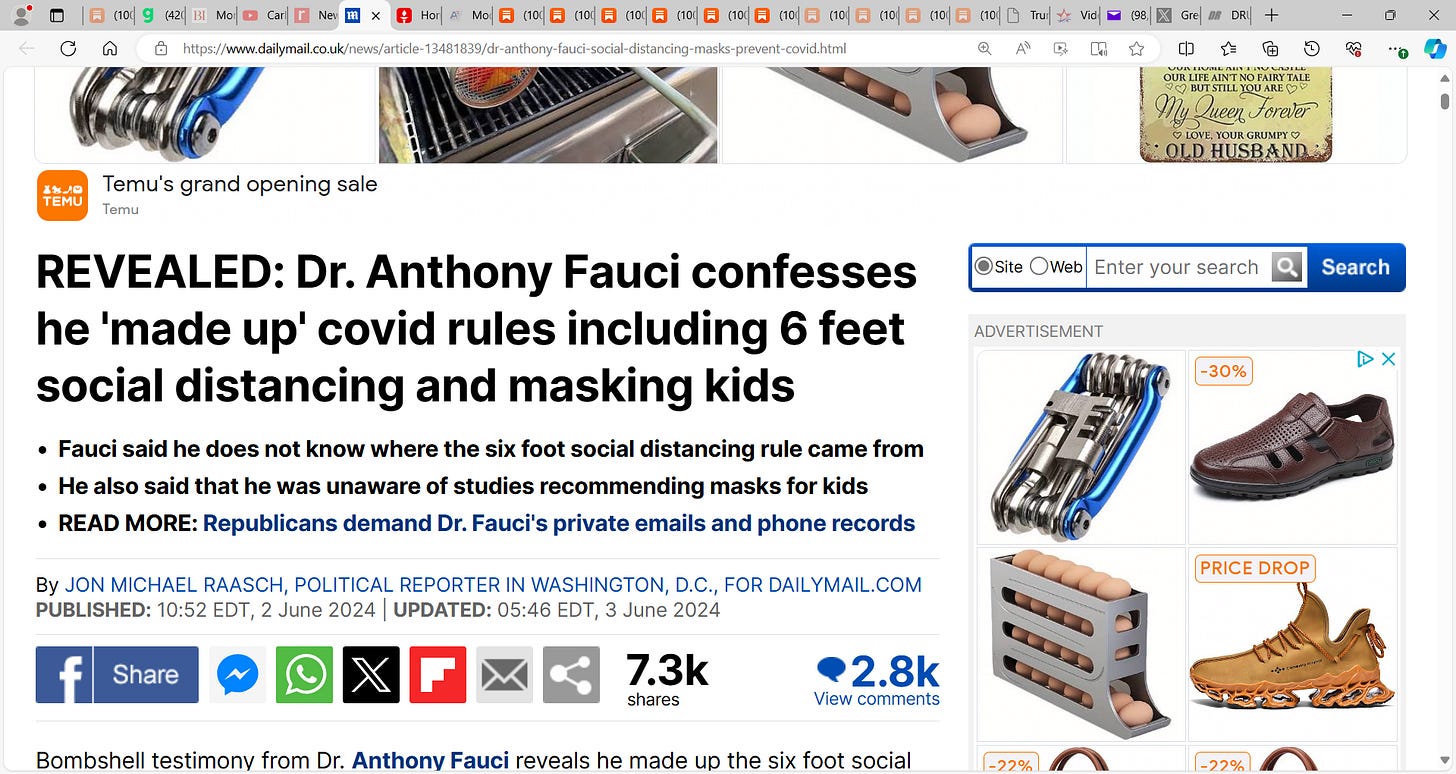Screen dimensions: 1456x774
Task: Toggle split screen view icon
Action: pyautogui.click(x=1186, y=48)
